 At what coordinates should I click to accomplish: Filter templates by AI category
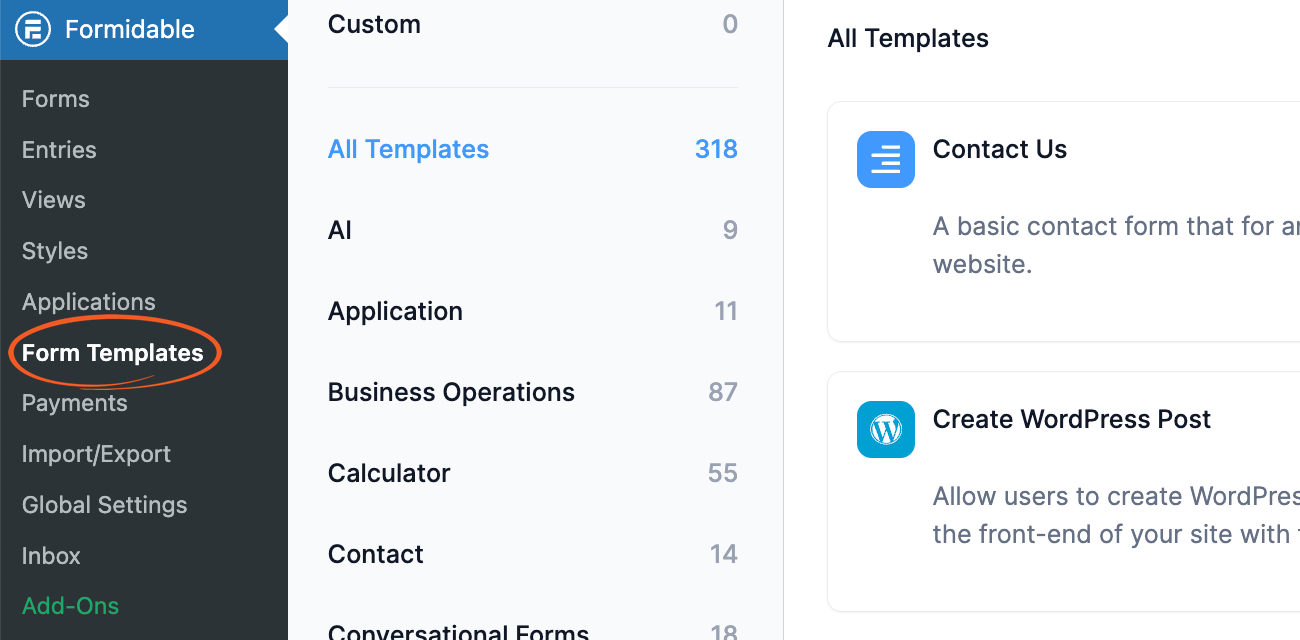tap(339, 230)
